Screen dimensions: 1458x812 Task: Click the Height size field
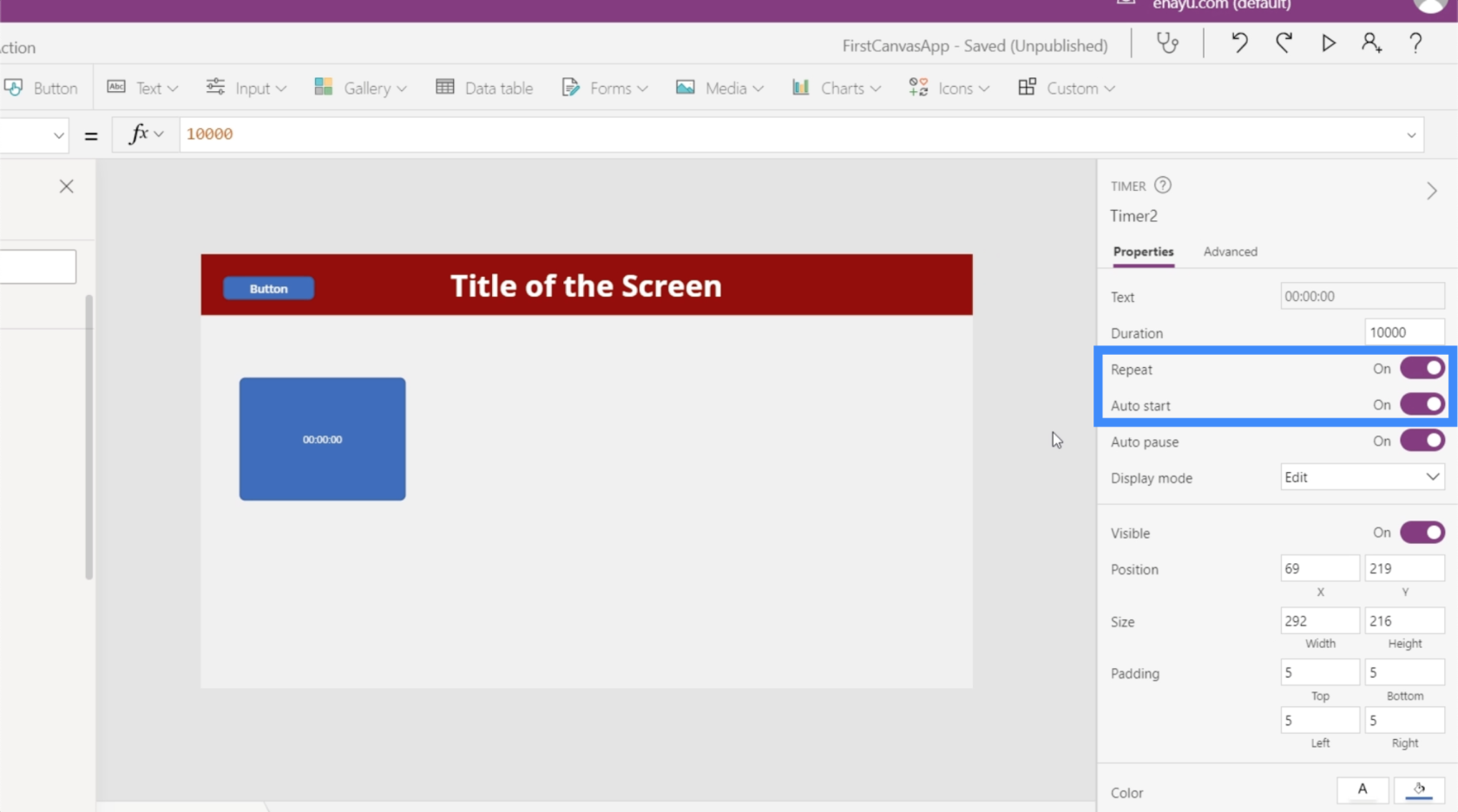[x=1404, y=620]
